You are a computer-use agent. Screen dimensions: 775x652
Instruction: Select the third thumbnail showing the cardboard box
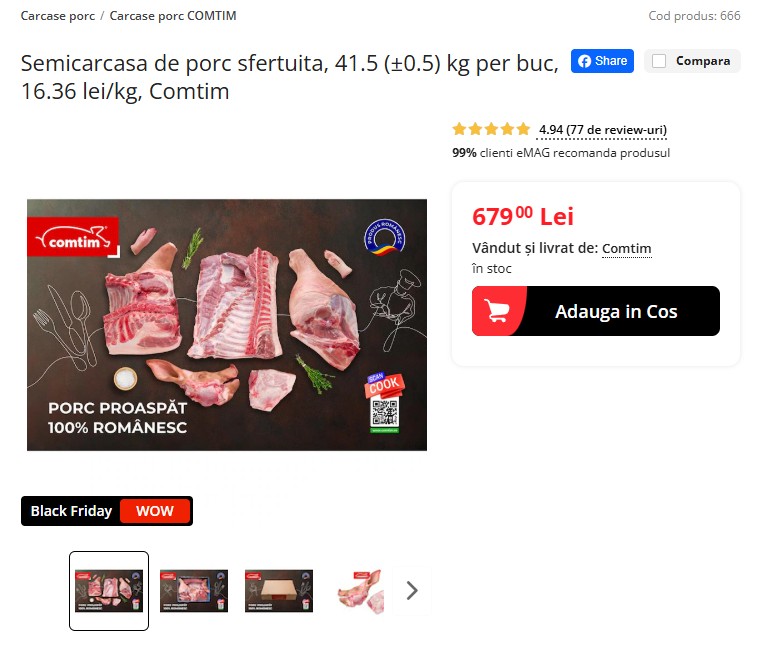(279, 591)
